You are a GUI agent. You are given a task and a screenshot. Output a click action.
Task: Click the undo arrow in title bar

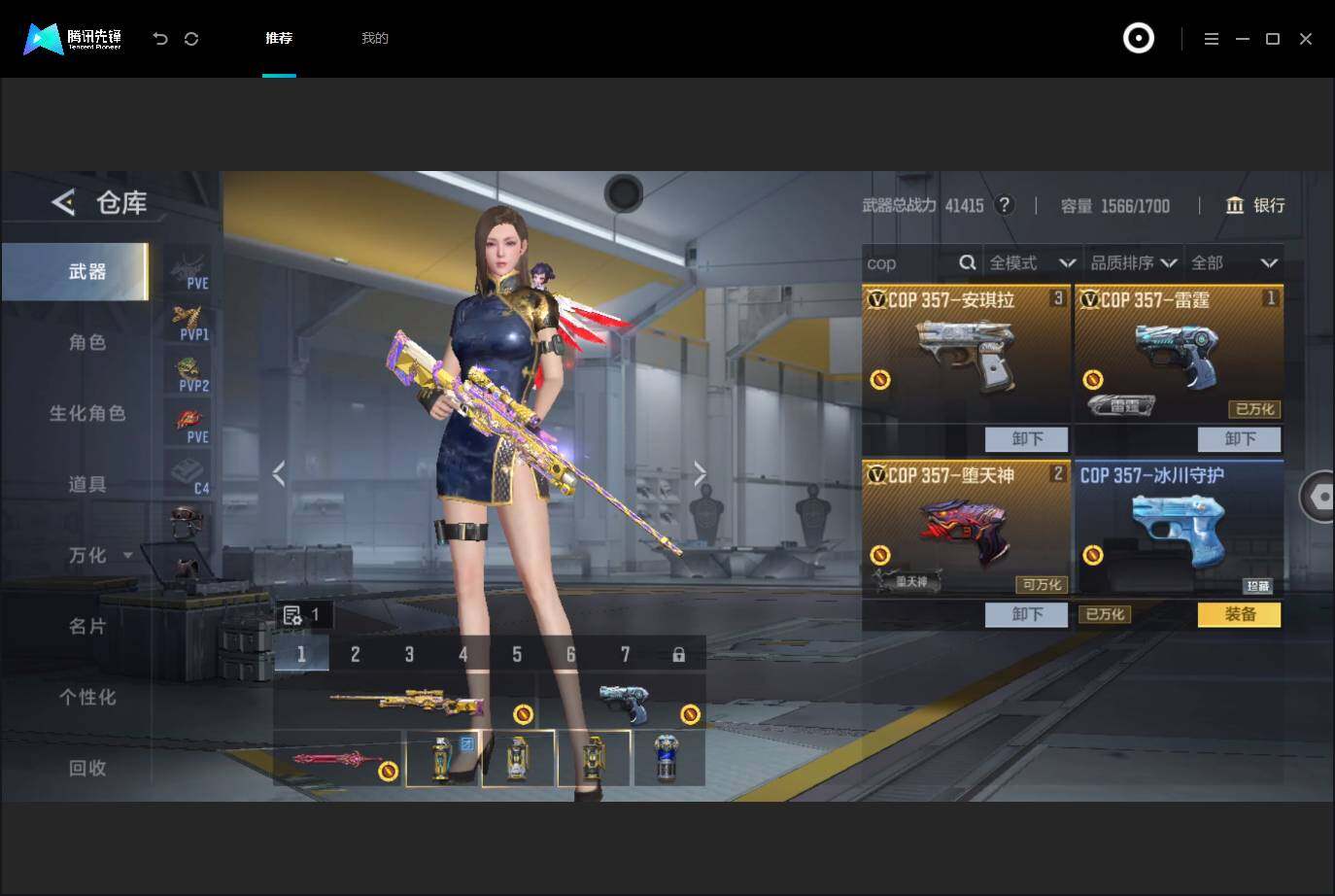point(160,39)
